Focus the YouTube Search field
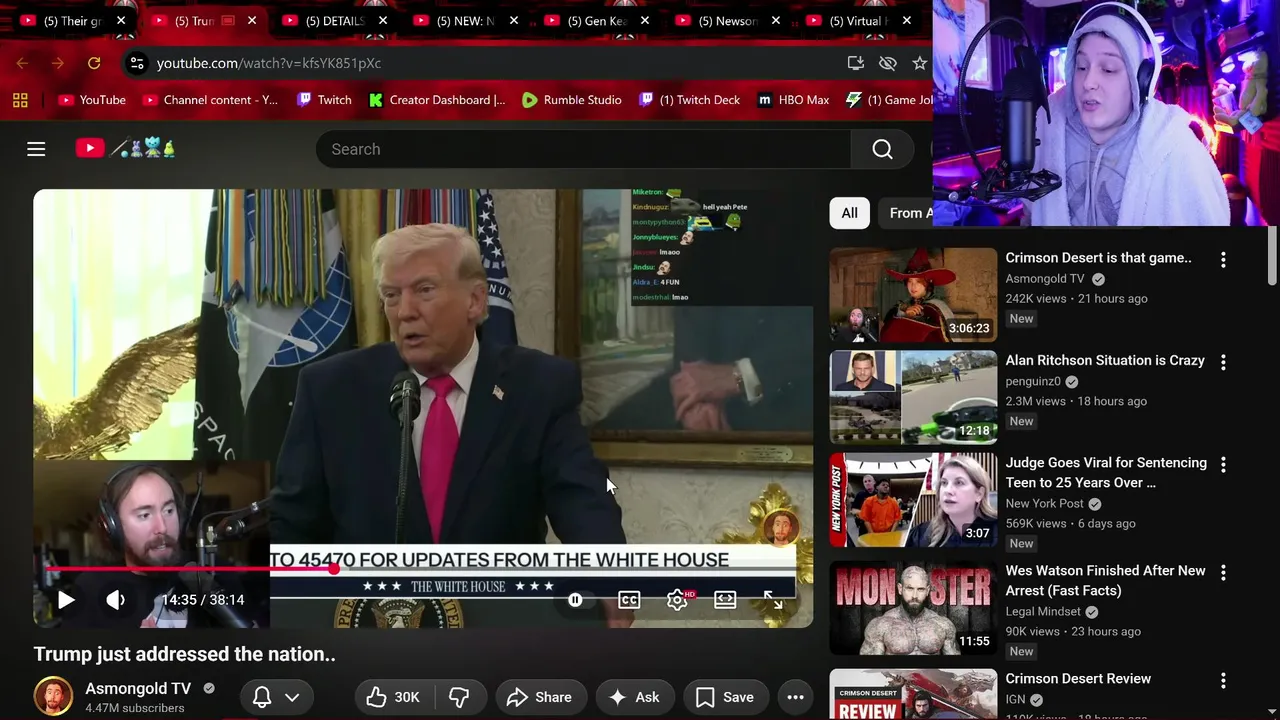 coord(584,149)
